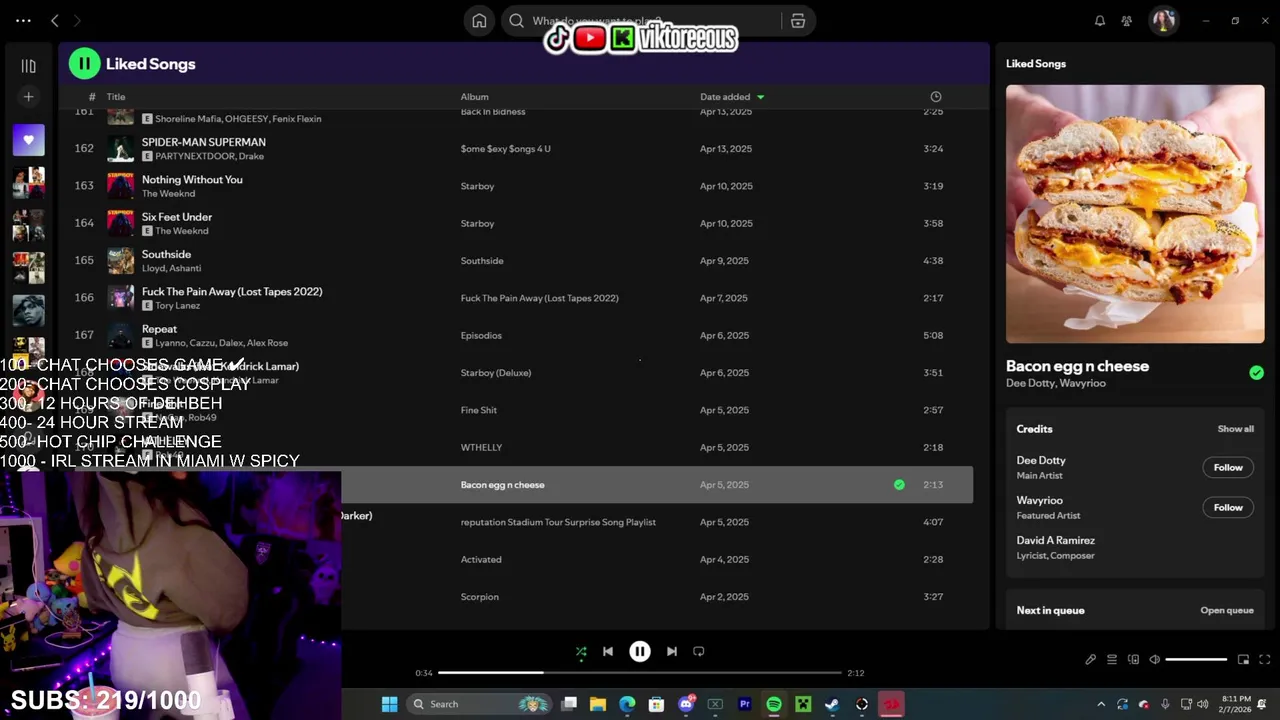This screenshot has height=720, width=1280.
Task: Pause the Liked Songs playlist with the green button
Action: click(x=84, y=64)
